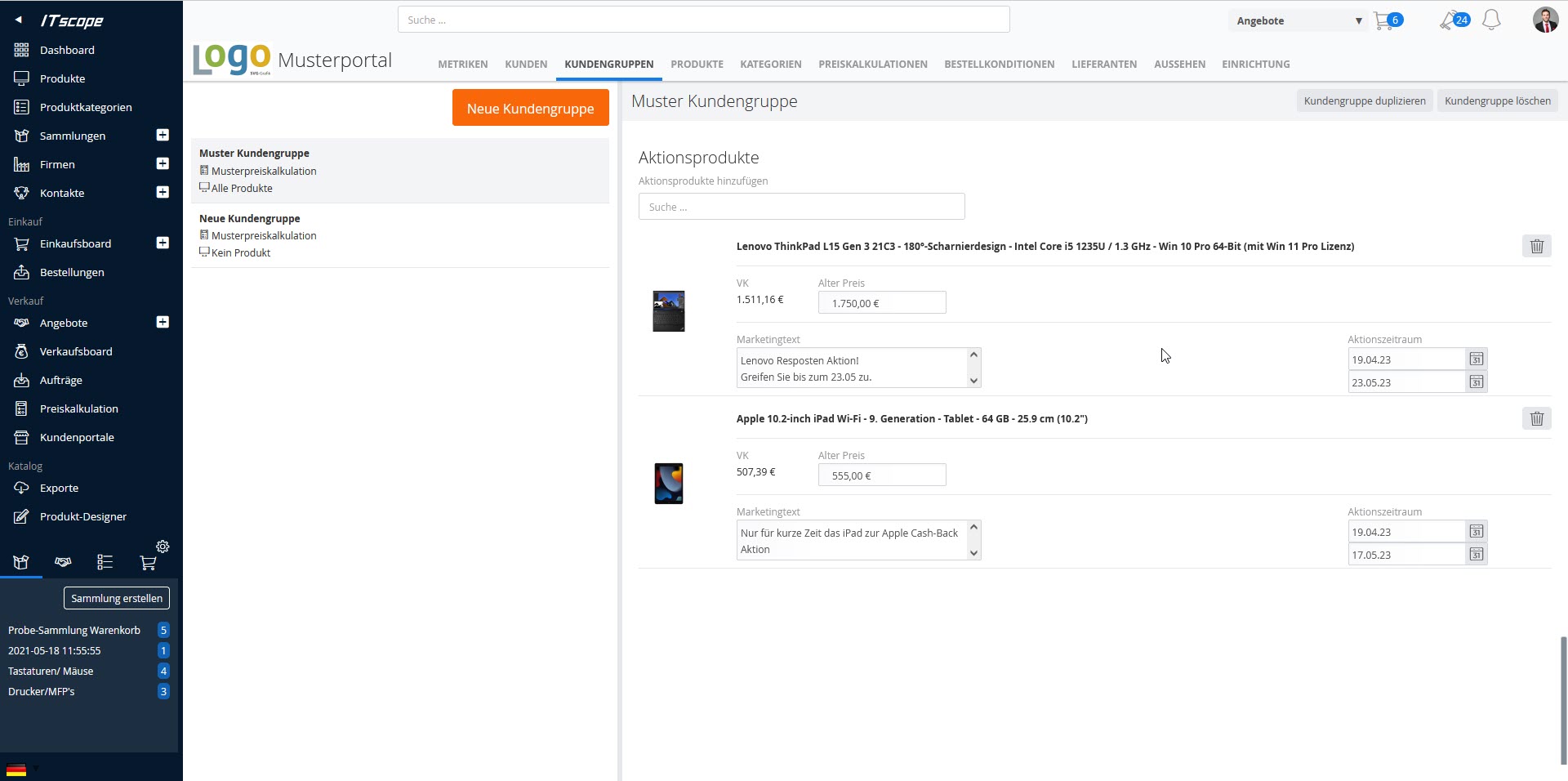Create a Neue Kundengruppe

point(530,108)
